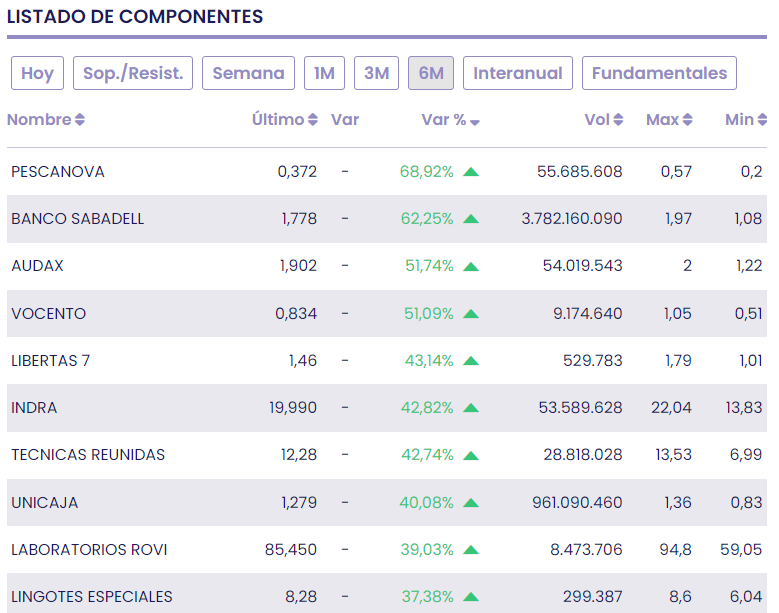
Task: Click the LABORATORIOS ROVI name
Action: (89, 550)
